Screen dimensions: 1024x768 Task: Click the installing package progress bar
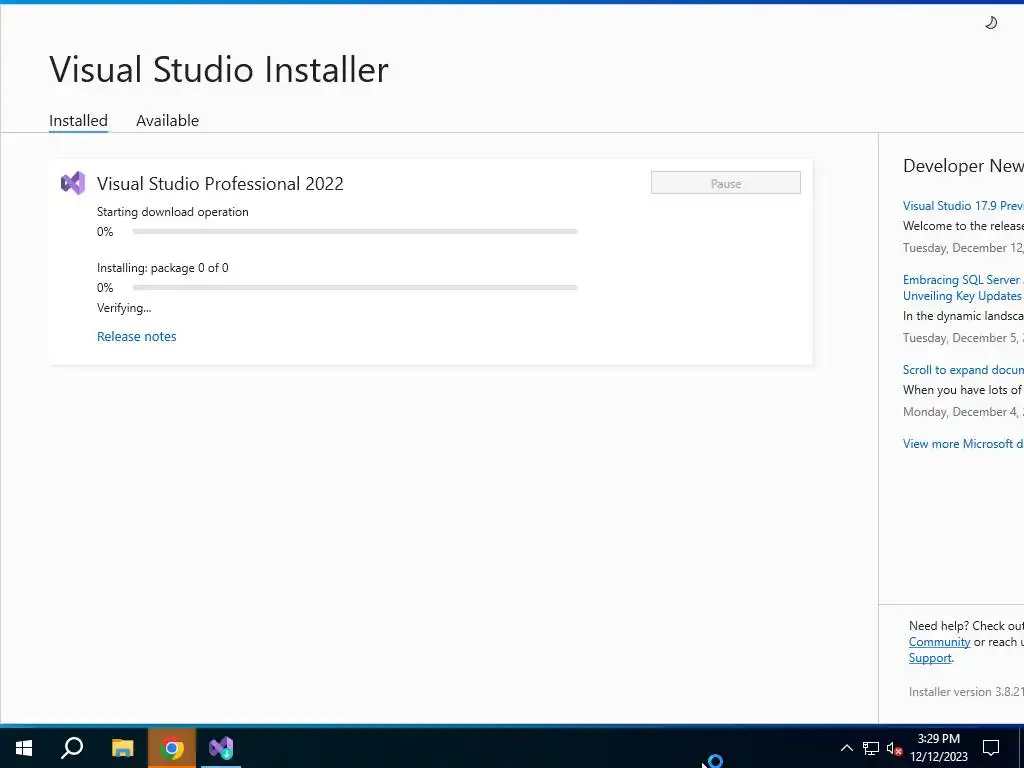pyautogui.click(x=355, y=287)
